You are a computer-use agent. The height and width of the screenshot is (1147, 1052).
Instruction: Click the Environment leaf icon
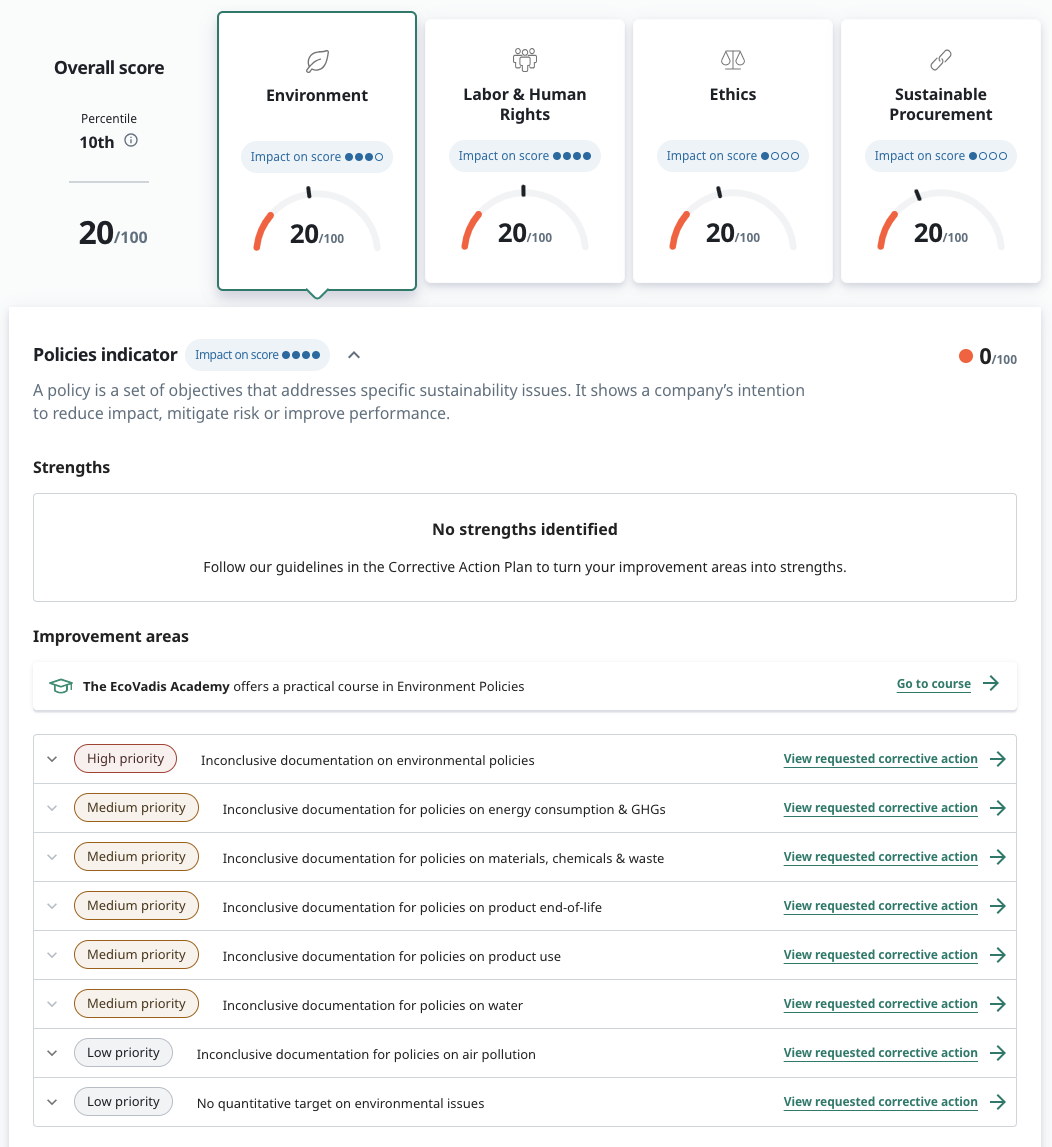(x=317, y=62)
